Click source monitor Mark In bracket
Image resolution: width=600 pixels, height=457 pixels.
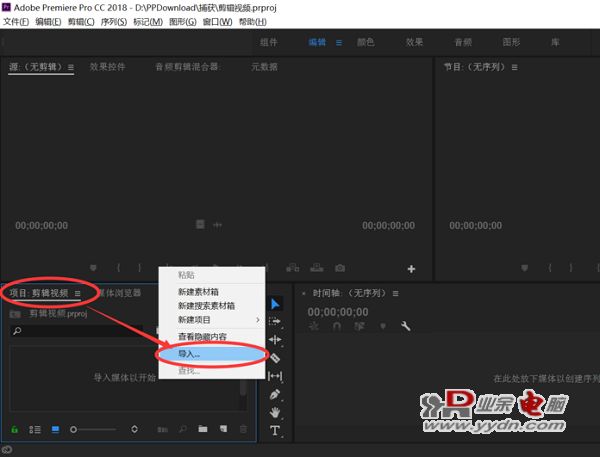click(x=118, y=268)
